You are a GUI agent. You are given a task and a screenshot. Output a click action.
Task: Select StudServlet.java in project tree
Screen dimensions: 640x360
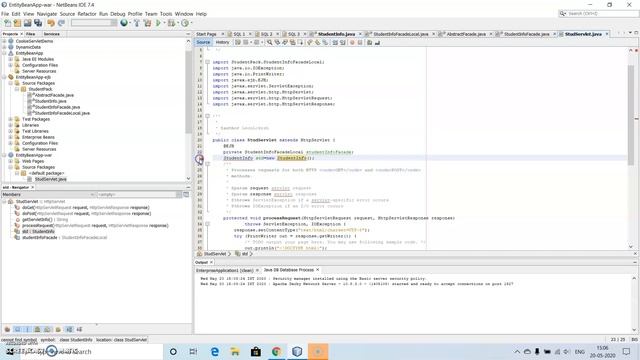pos(51,179)
